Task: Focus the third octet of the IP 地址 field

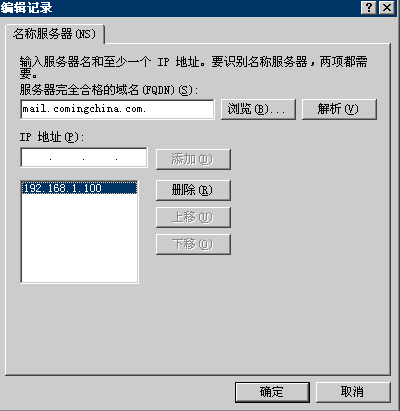Action: click(100, 158)
